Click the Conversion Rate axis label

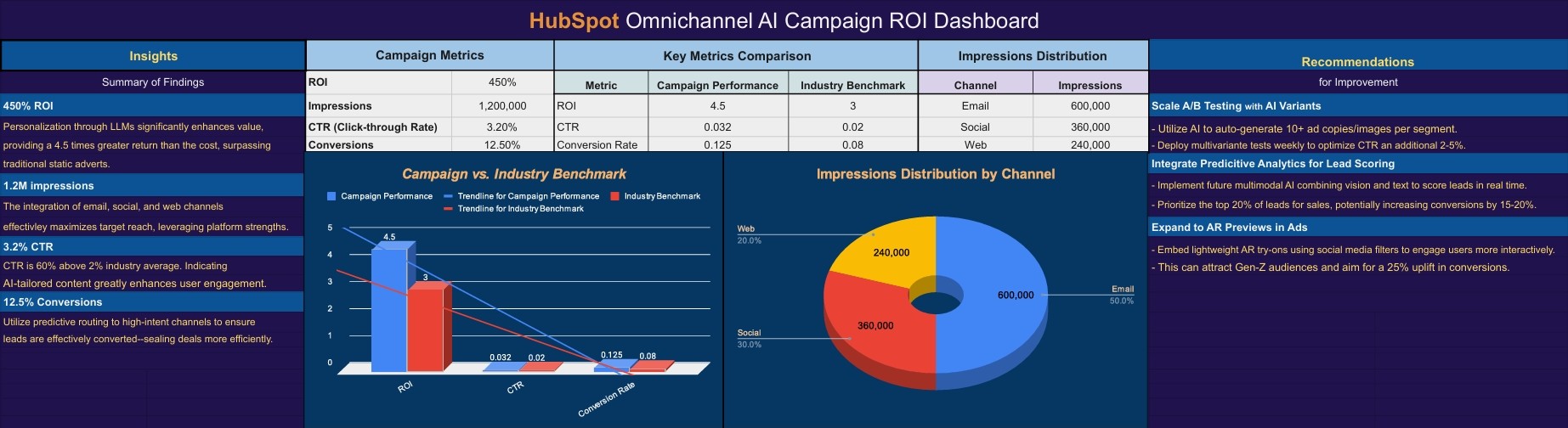coord(606,399)
